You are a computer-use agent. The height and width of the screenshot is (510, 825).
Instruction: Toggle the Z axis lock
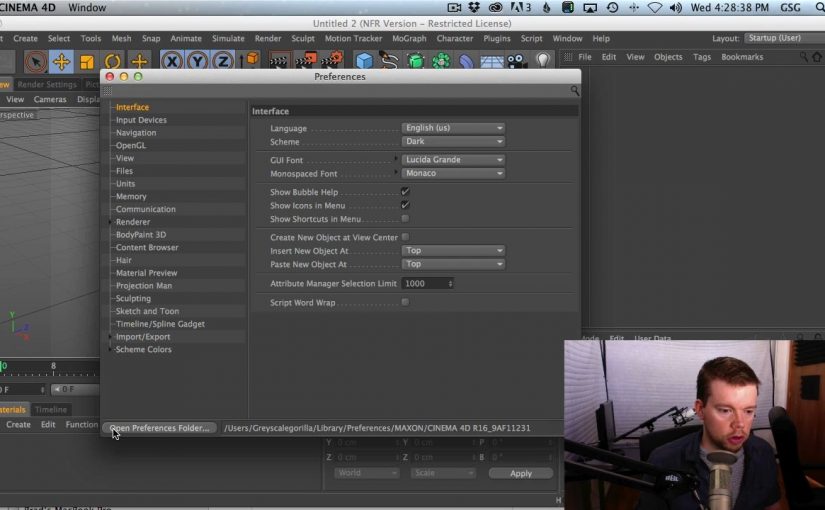click(223, 62)
